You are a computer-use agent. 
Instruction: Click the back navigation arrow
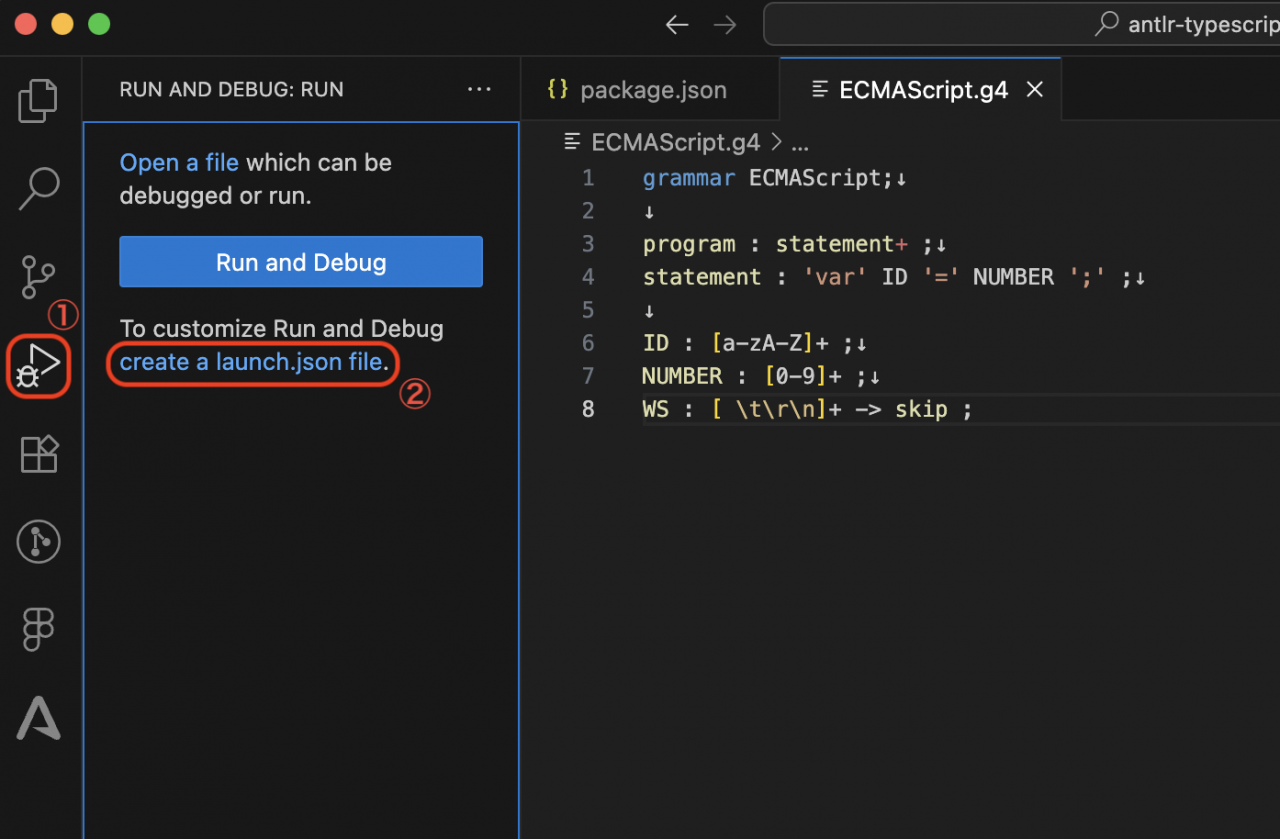677,24
